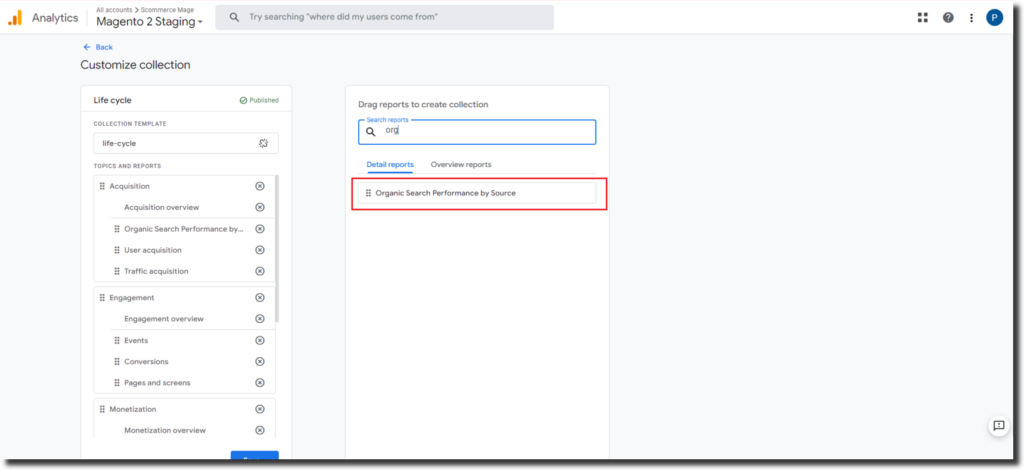Viewport: 1024px width, 470px height.
Task: Select the Conversions report item
Action: (146, 362)
